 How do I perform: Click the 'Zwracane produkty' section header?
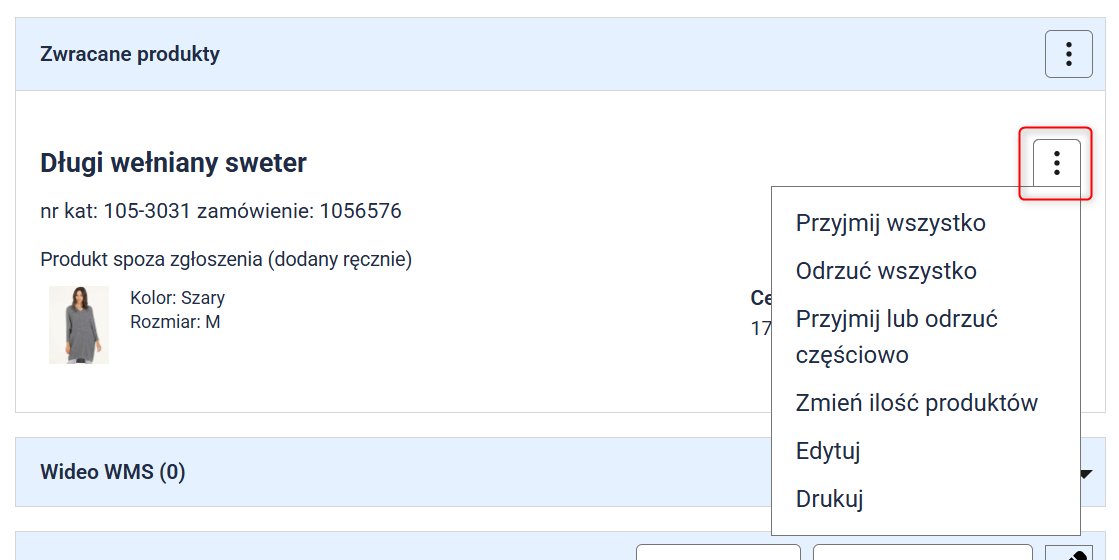[130, 54]
